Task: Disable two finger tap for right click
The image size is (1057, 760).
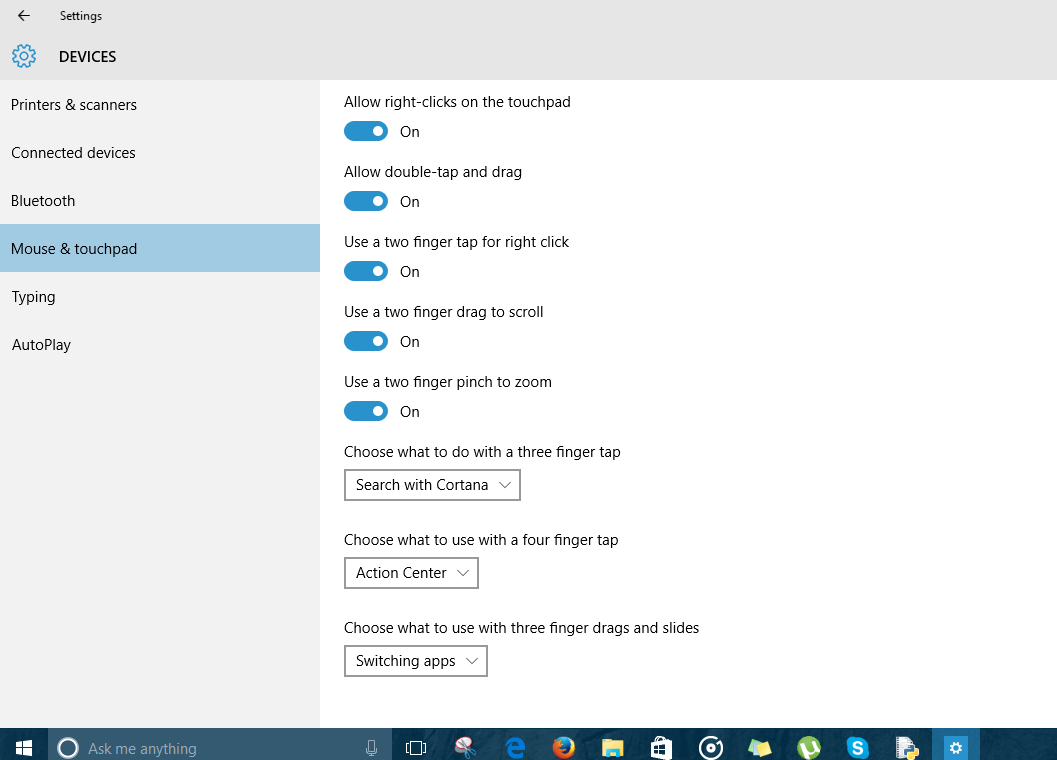Action: pos(366,271)
